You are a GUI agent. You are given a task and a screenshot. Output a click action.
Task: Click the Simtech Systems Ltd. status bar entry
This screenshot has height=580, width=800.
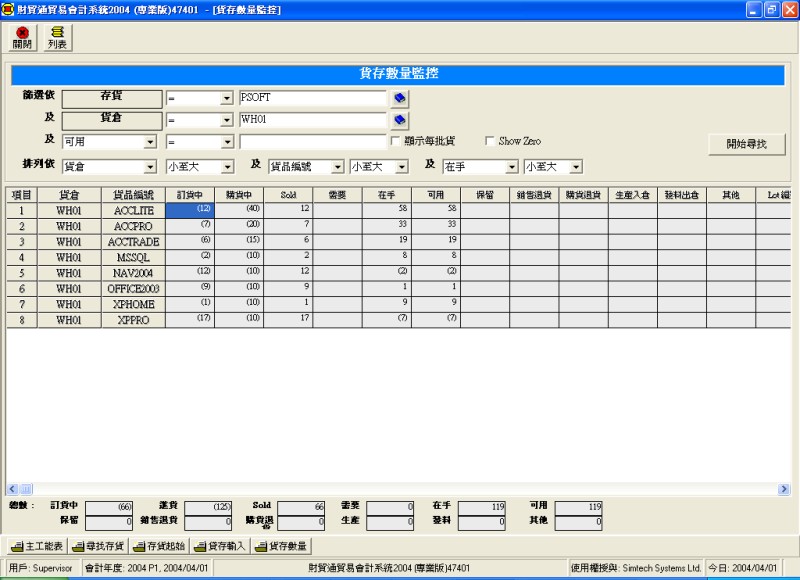tap(636, 568)
